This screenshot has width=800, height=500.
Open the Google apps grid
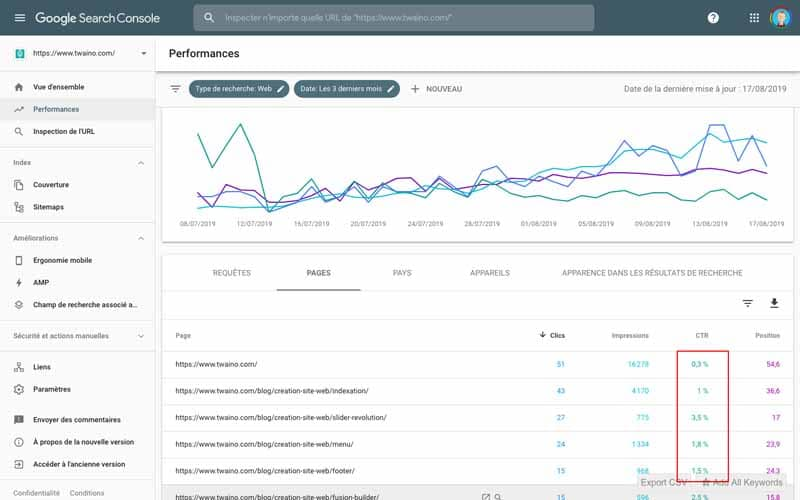pyautogui.click(x=754, y=18)
